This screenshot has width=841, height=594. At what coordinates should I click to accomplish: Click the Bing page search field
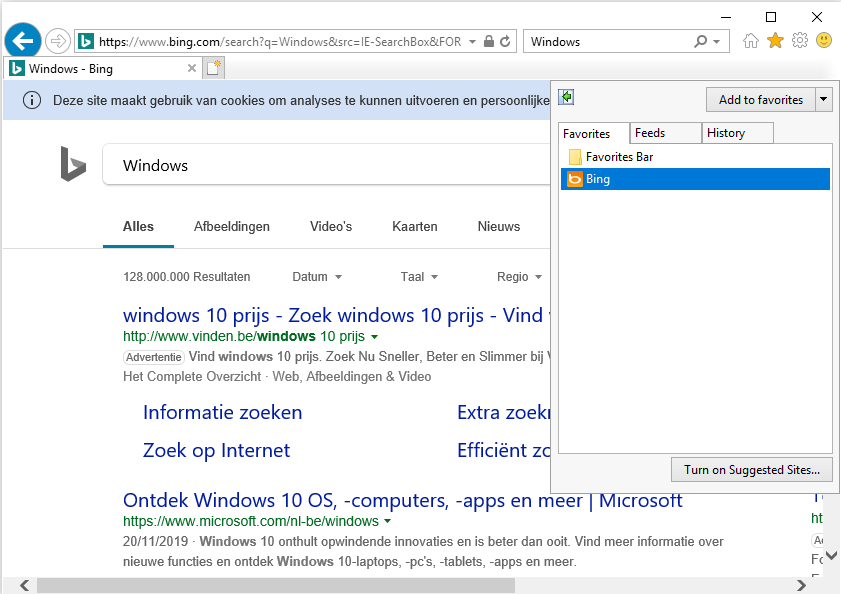tap(327, 165)
